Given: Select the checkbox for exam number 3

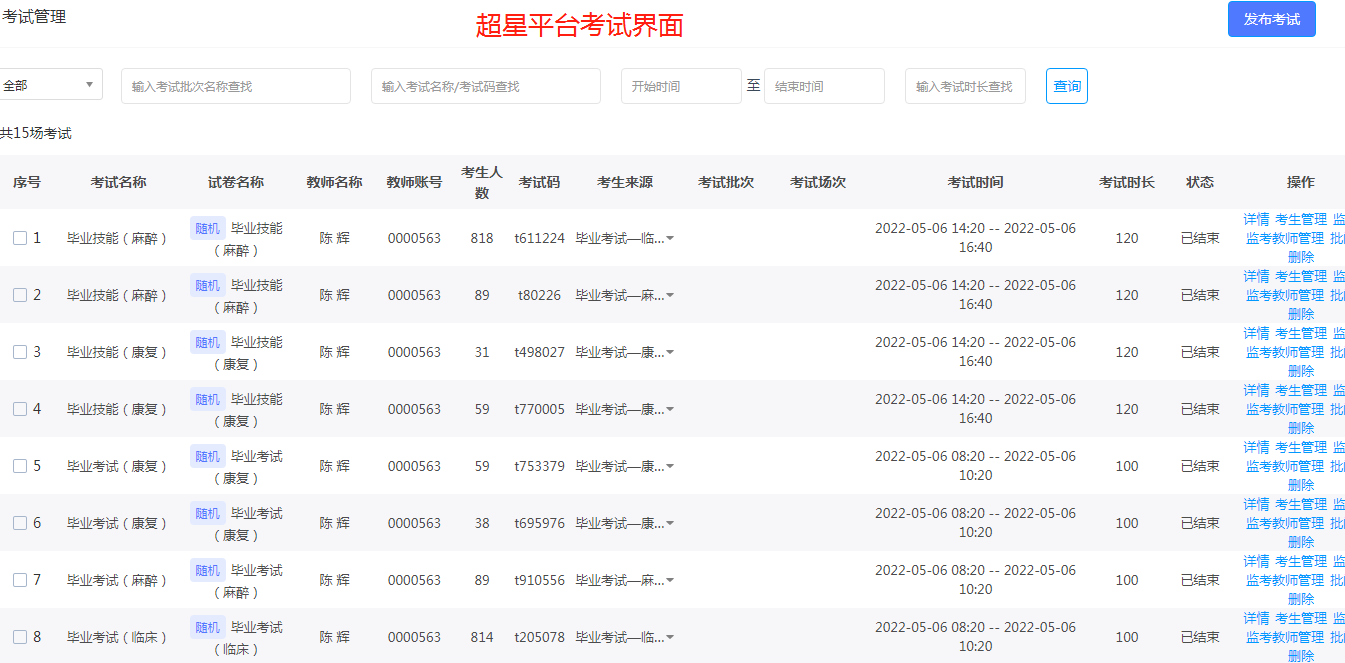Looking at the screenshot, I should tap(20, 352).
